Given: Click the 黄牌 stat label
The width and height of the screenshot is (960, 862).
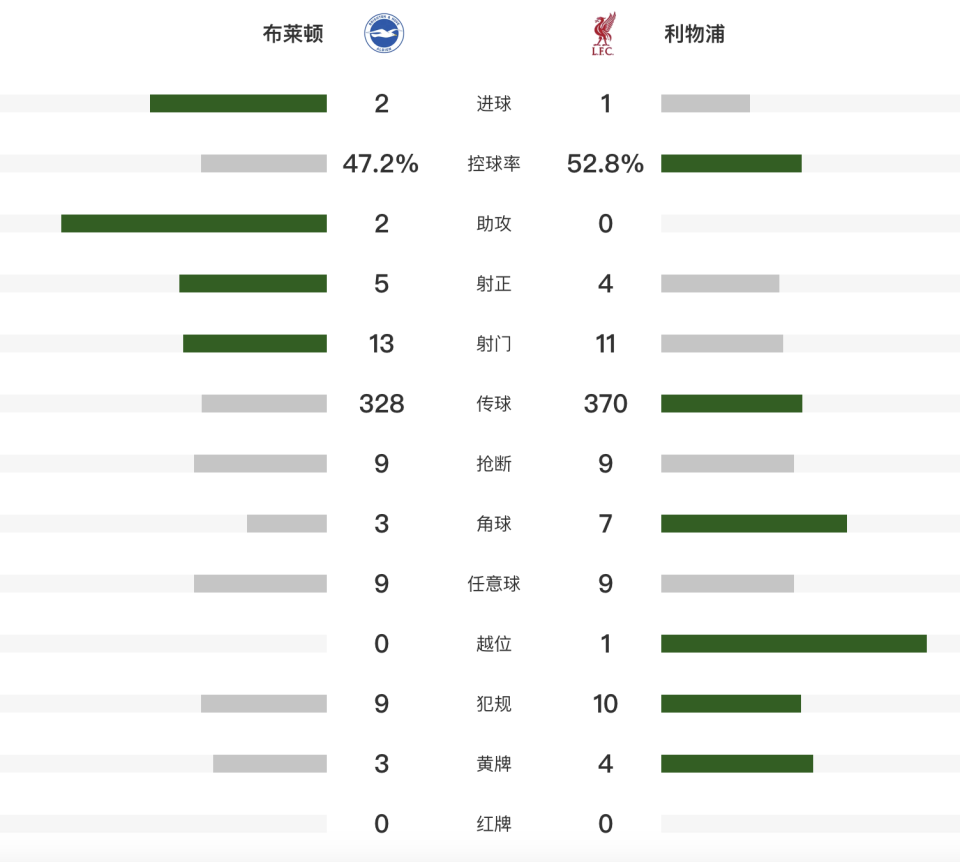Looking at the screenshot, I should [494, 764].
